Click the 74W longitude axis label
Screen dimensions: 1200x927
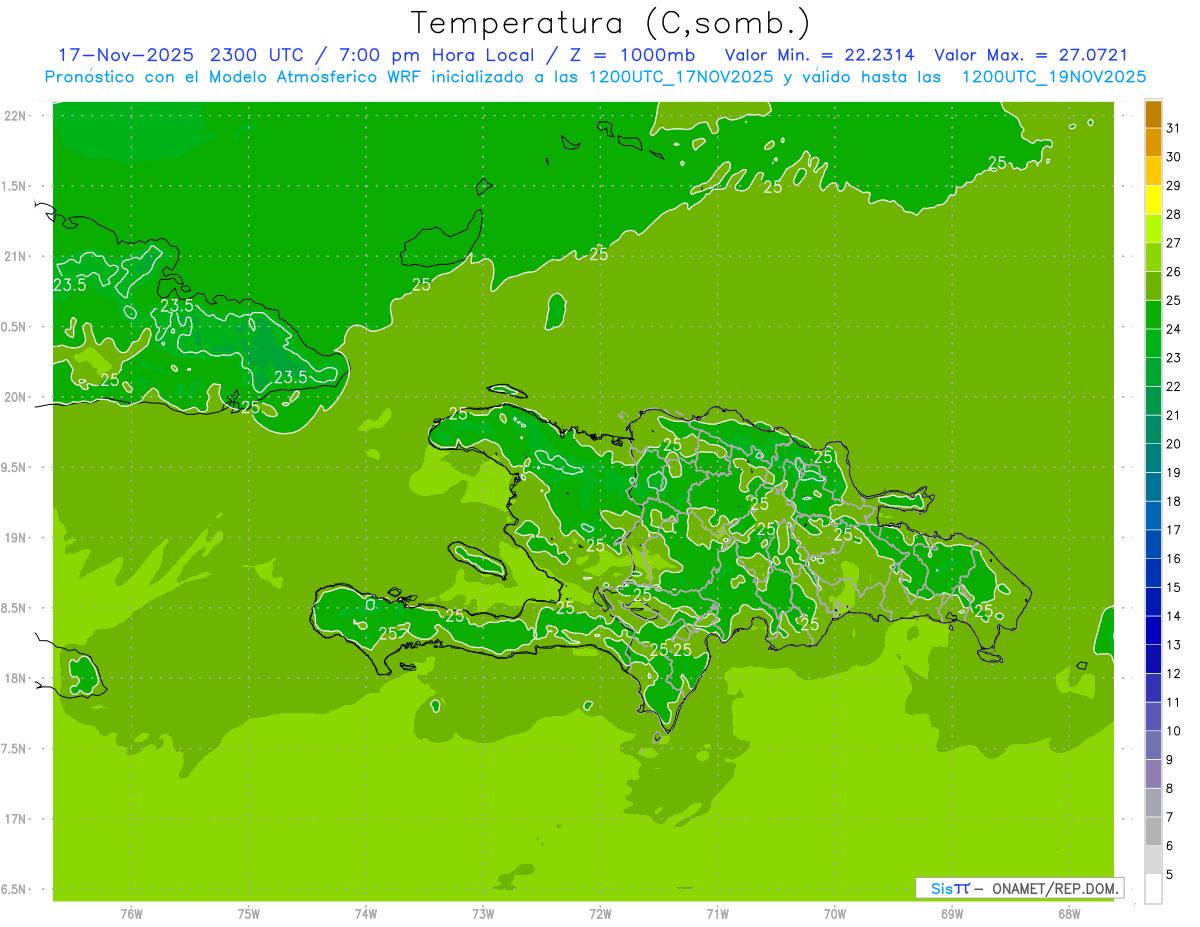(365, 913)
